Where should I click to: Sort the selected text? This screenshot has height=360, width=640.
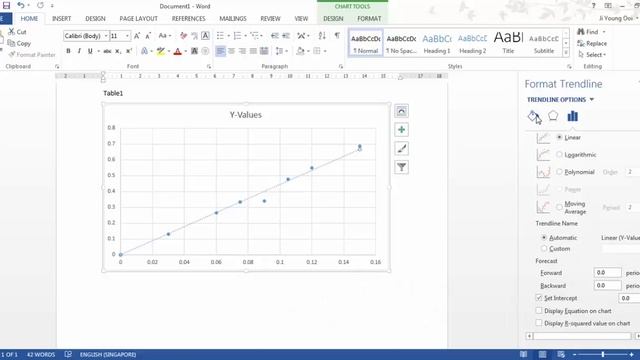tap(322, 36)
